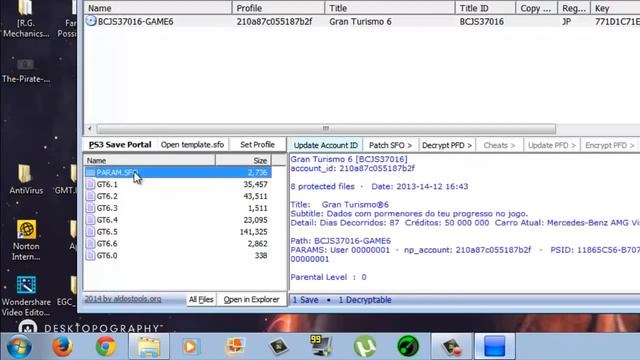Select the GT6.6 file icon
Image resolution: width=640 pixels, height=360 pixels.
pos(90,244)
